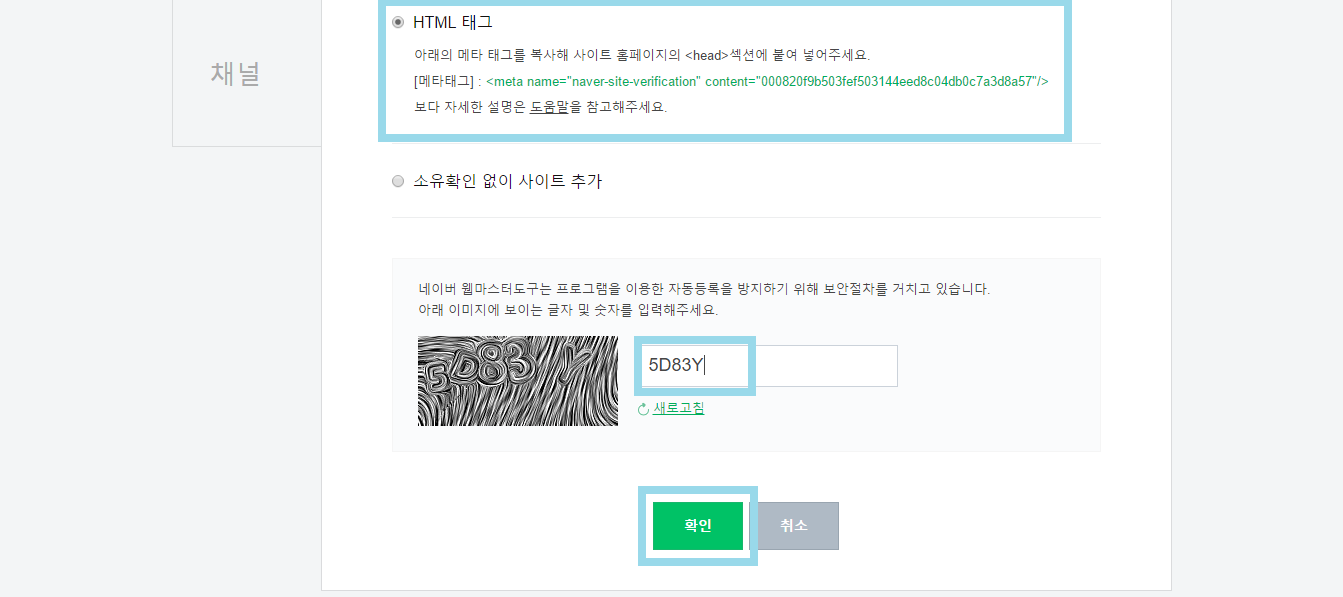Open the 도움말 help link

point(549,106)
